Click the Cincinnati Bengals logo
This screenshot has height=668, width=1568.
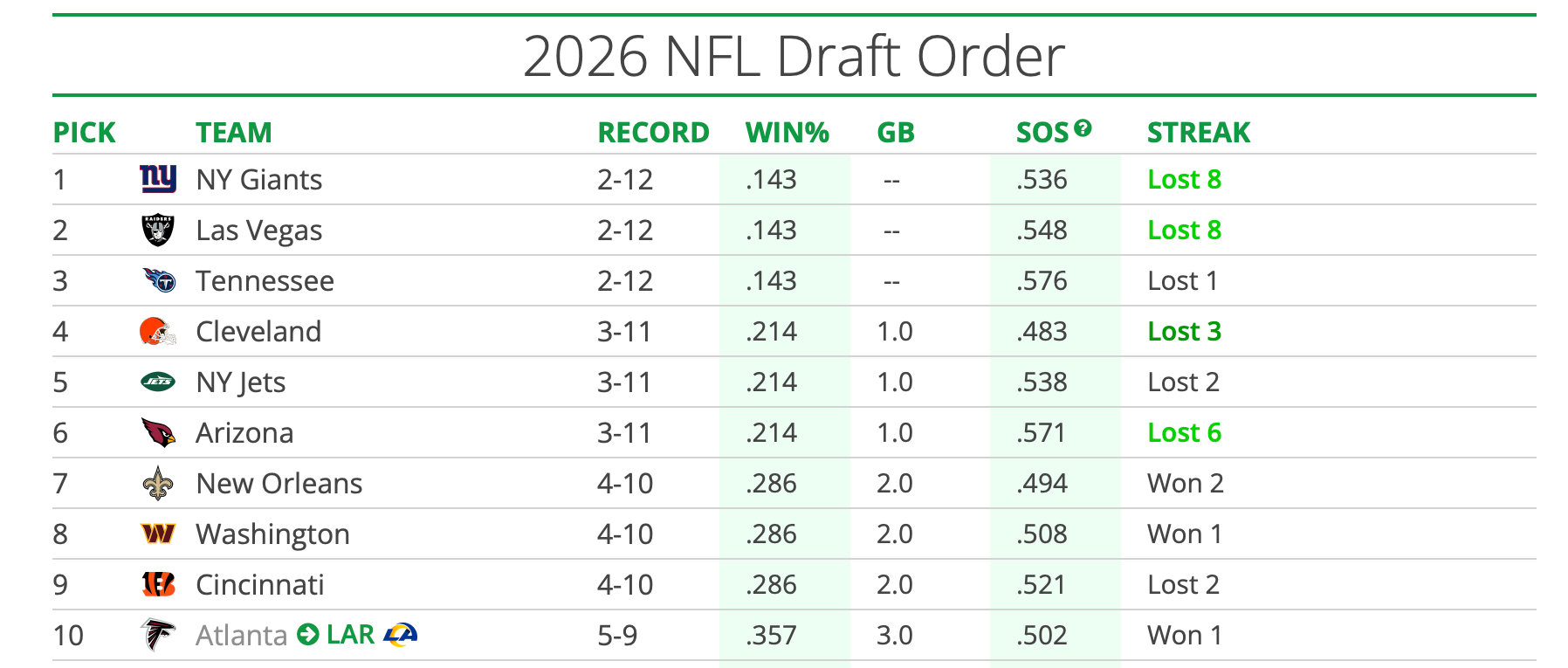158,584
